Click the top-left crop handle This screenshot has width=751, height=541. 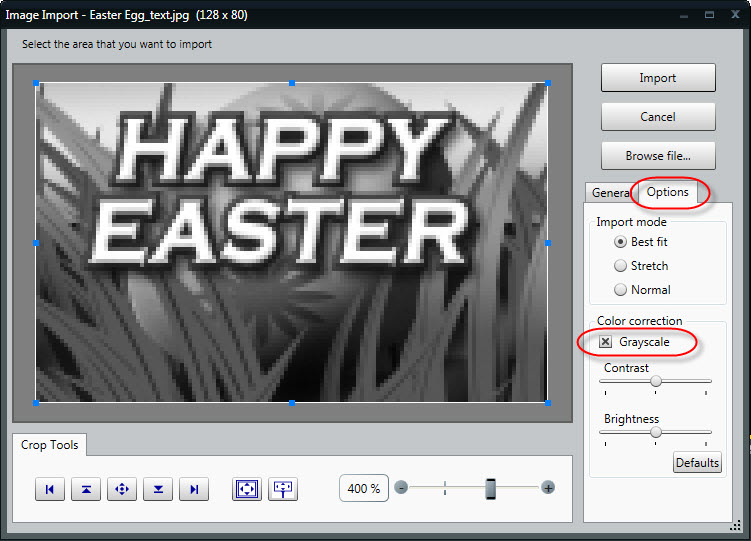pos(36,83)
